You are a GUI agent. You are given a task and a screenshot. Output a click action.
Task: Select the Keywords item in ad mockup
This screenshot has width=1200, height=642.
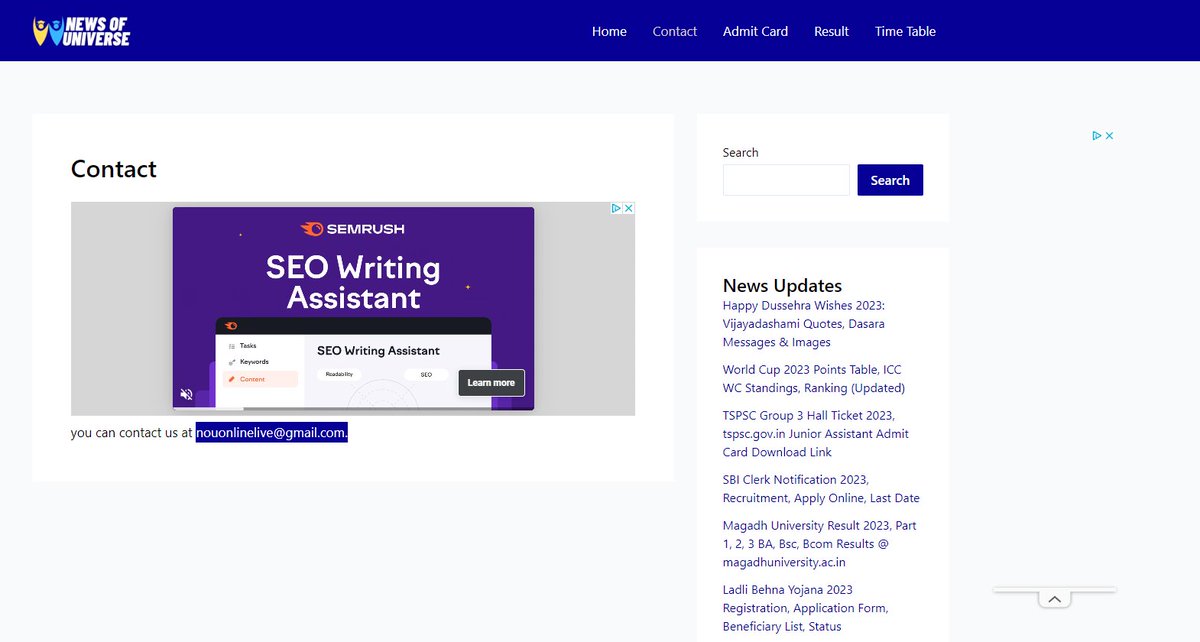[x=254, y=362]
